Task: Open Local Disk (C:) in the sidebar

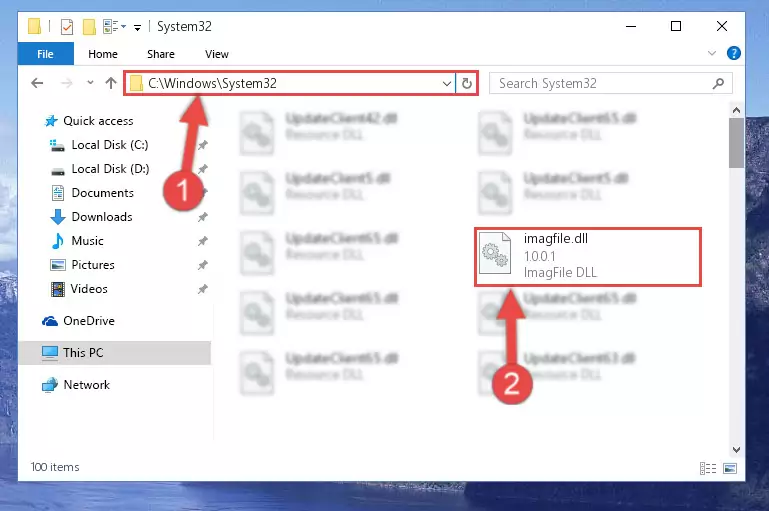Action: [x=99, y=145]
